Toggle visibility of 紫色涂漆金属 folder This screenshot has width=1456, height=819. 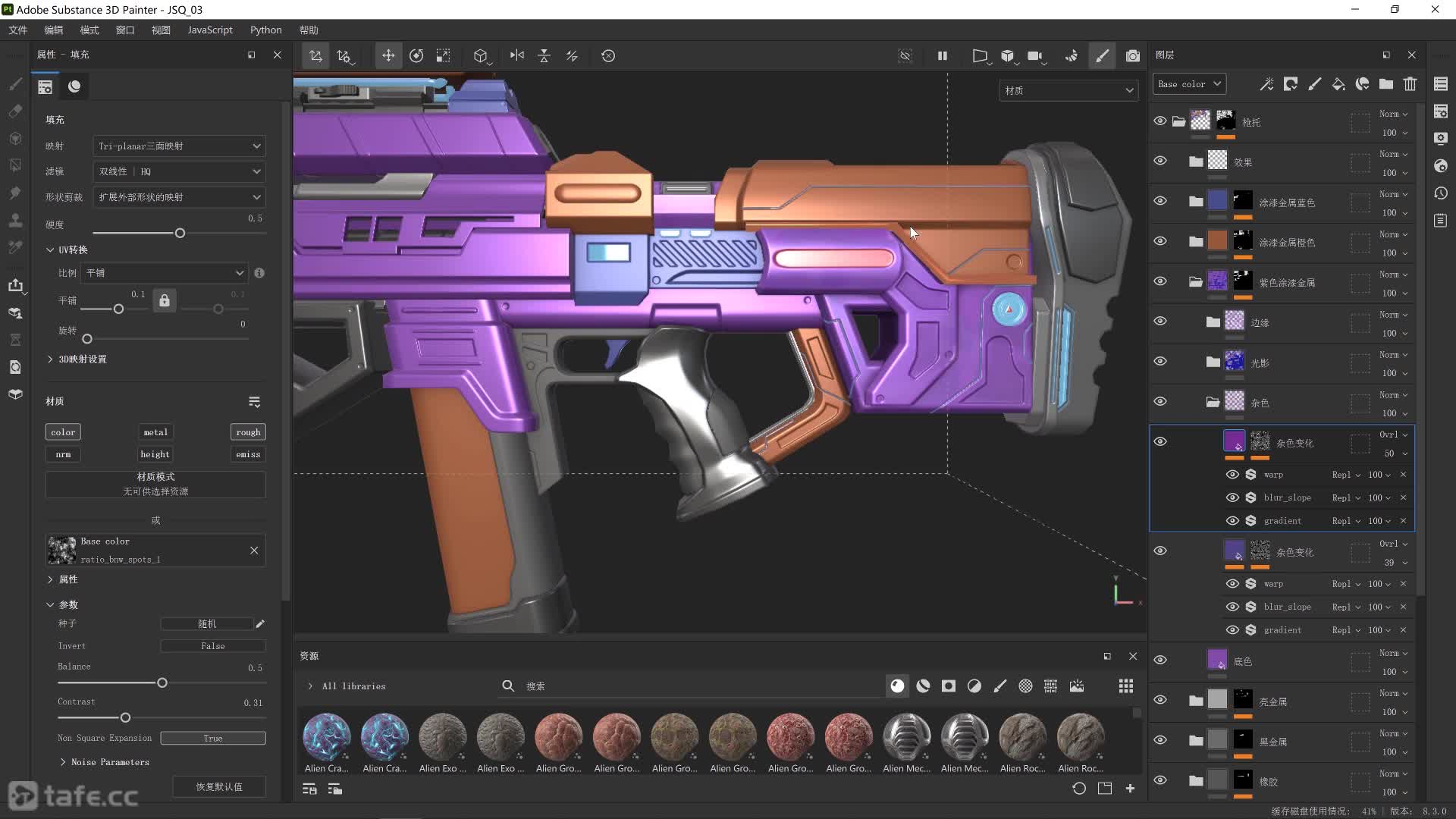1160,281
